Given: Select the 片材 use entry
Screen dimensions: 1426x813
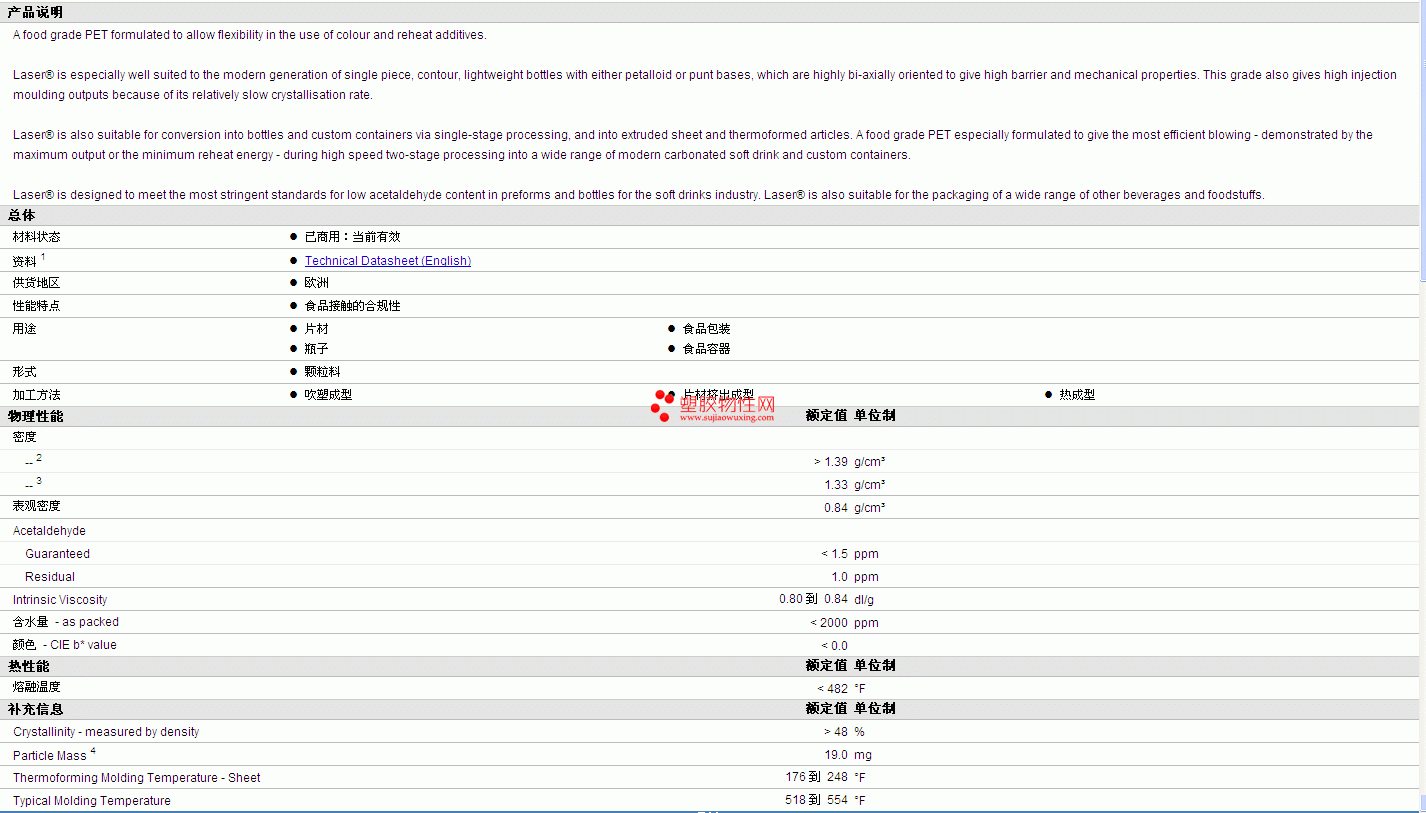Looking at the screenshot, I should [316, 329].
